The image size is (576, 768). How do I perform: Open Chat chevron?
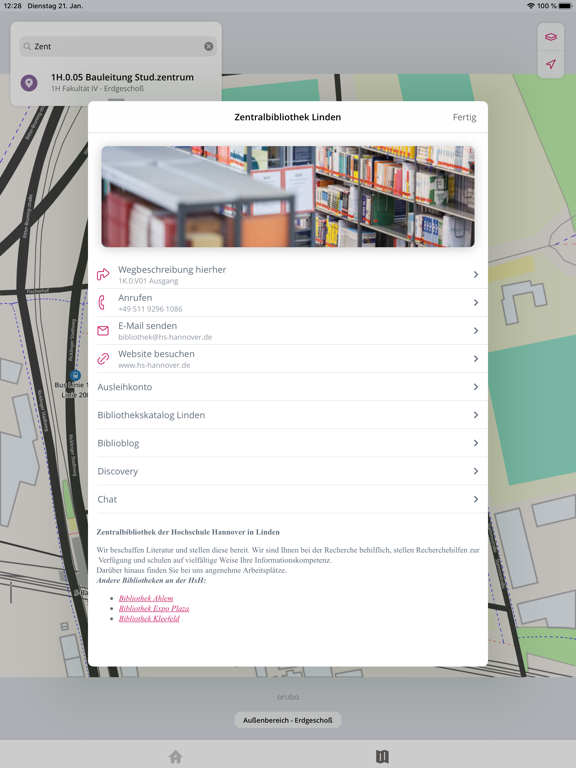click(476, 499)
